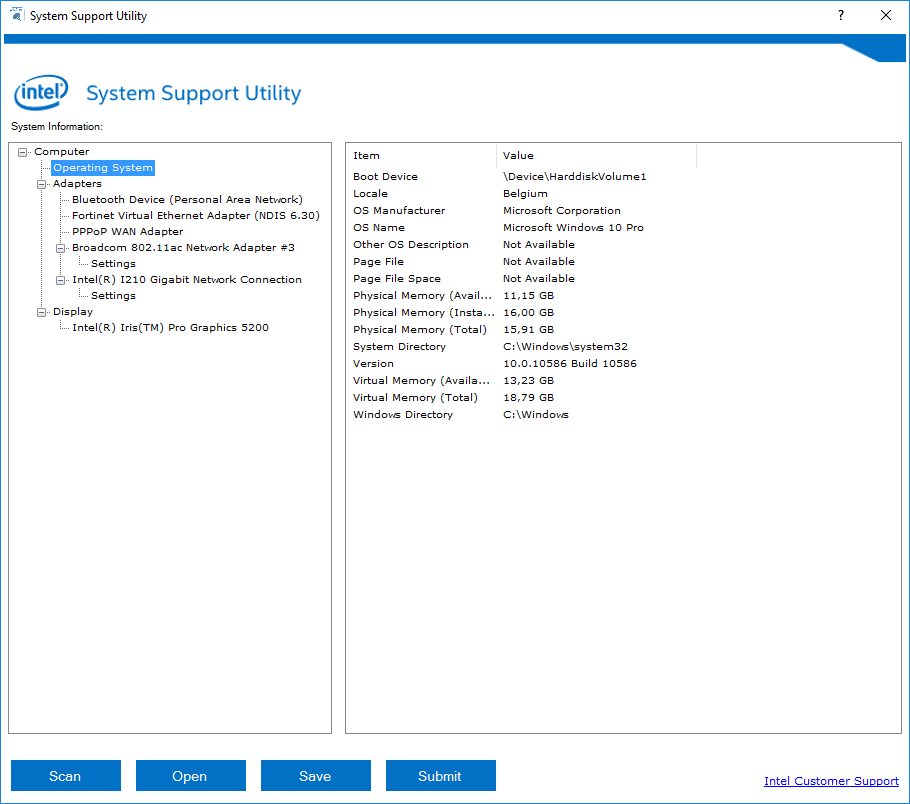Image resolution: width=910 pixels, height=804 pixels.
Task: Select the OS Name row
Action: [378, 228]
